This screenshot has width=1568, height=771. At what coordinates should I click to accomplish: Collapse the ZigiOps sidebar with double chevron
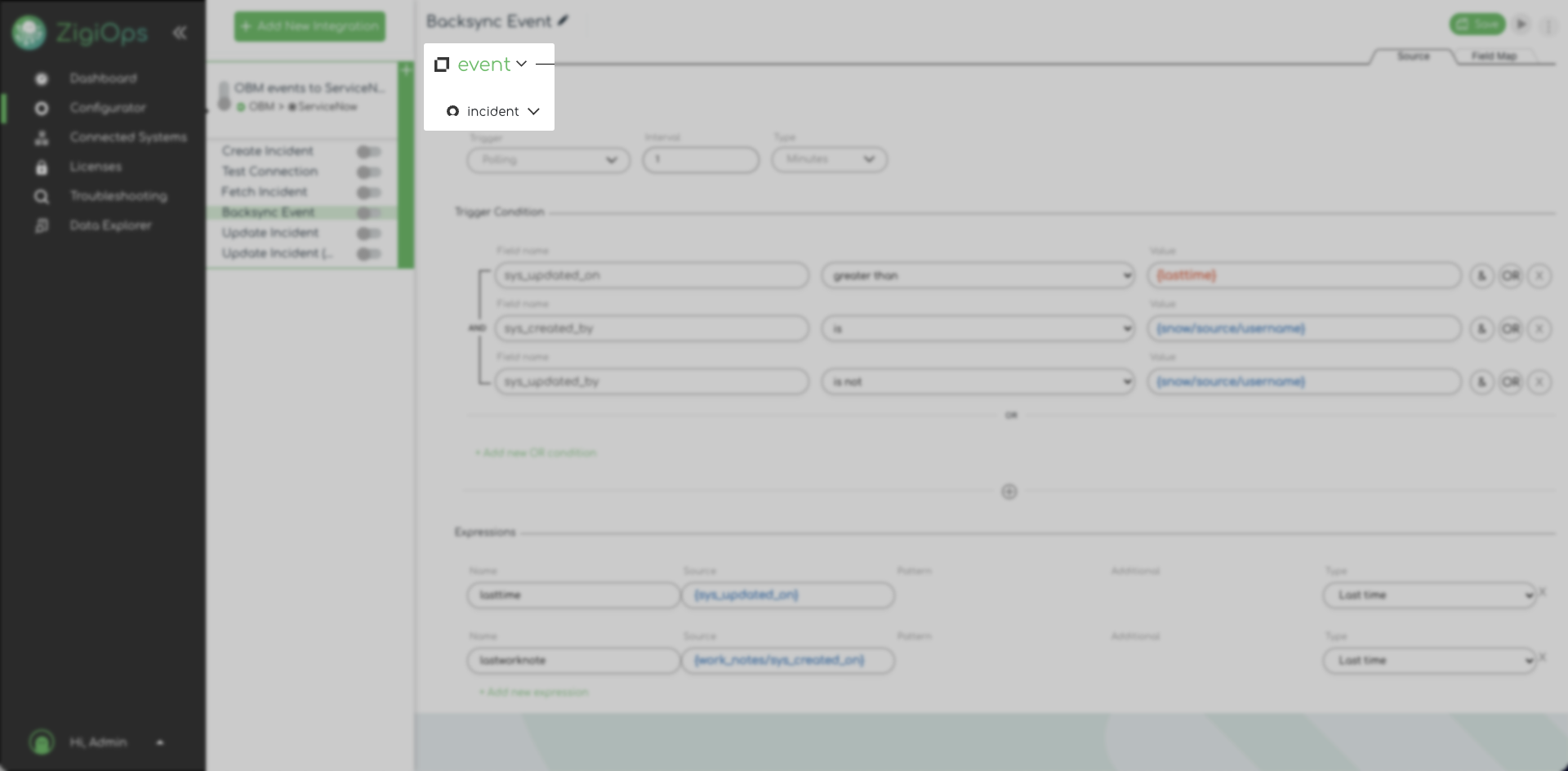click(x=180, y=33)
